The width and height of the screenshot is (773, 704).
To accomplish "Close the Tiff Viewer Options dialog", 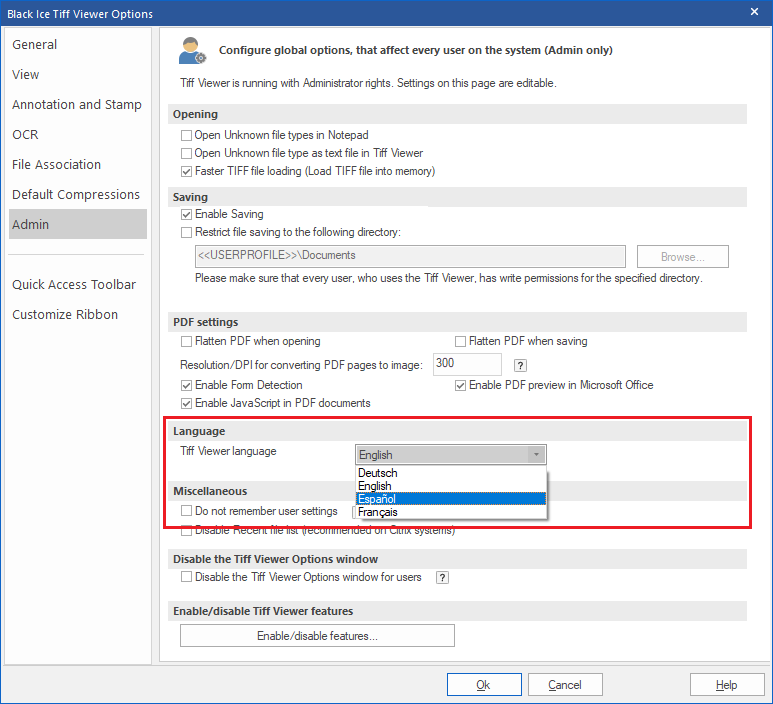I will [x=754, y=11].
